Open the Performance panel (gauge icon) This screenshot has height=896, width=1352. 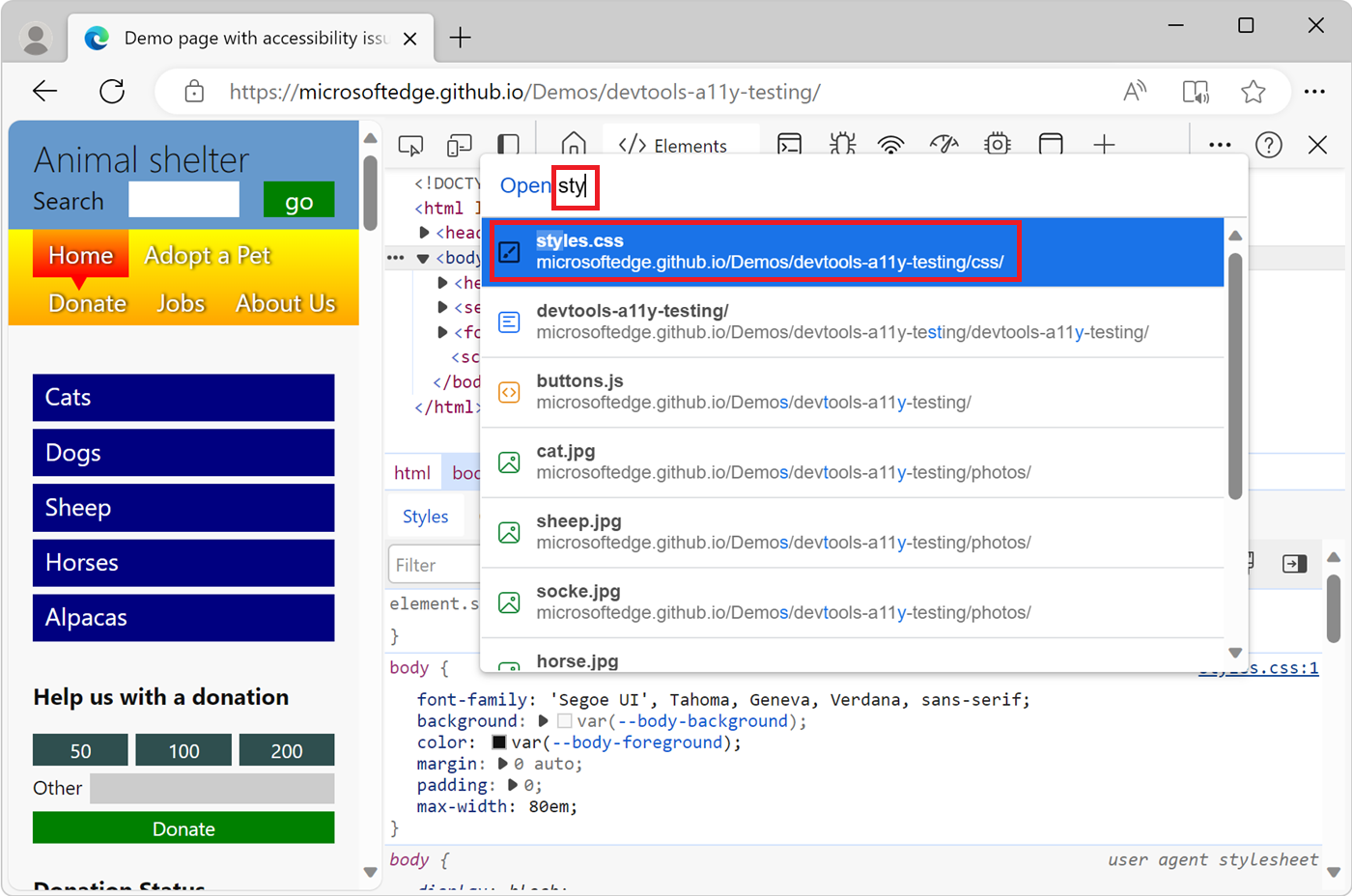(x=944, y=144)
